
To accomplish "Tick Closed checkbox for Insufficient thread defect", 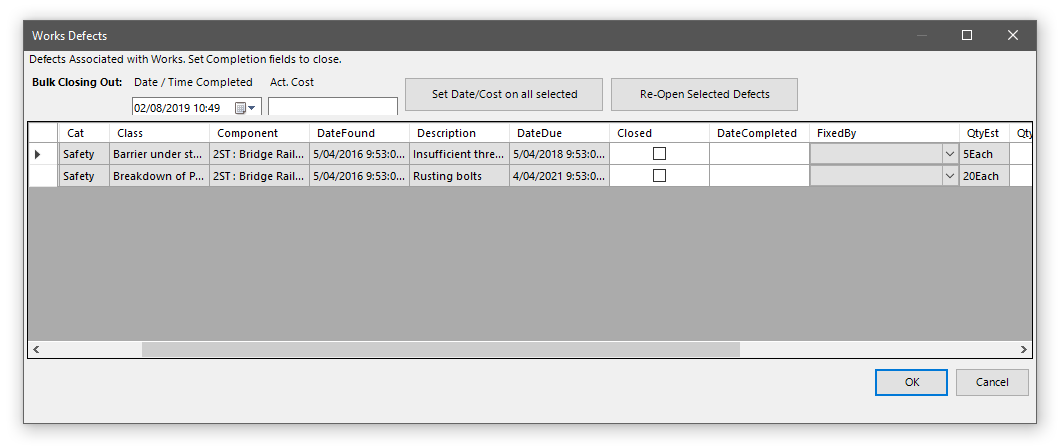I will (x=659, y=154).
